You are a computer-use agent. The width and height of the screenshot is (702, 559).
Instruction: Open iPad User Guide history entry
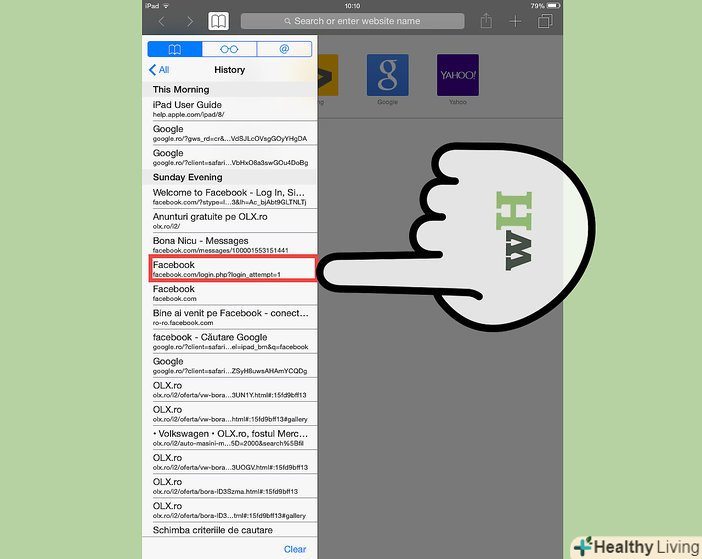pyautogui.click(x=230, y=109)
